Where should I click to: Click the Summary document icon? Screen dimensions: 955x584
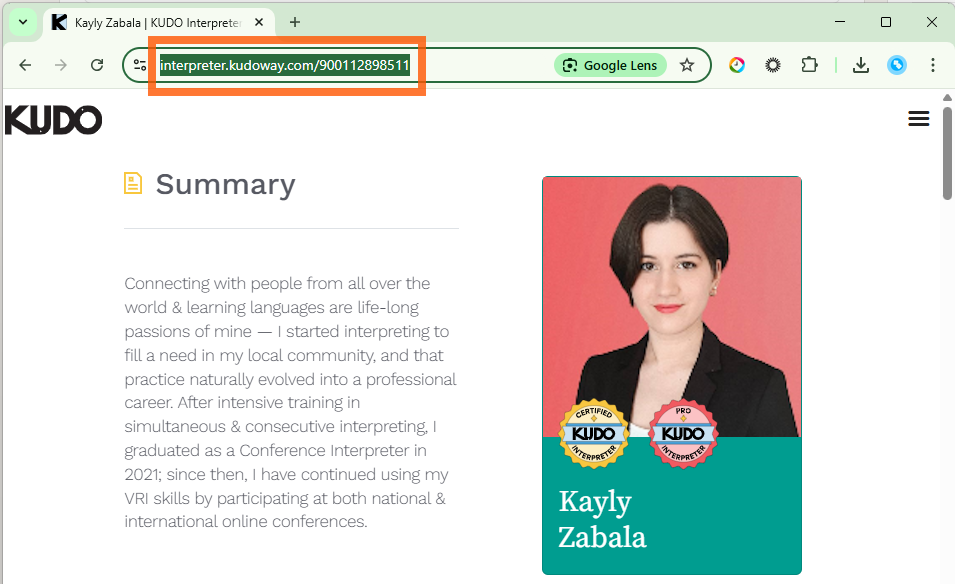(x=133, y=183)
